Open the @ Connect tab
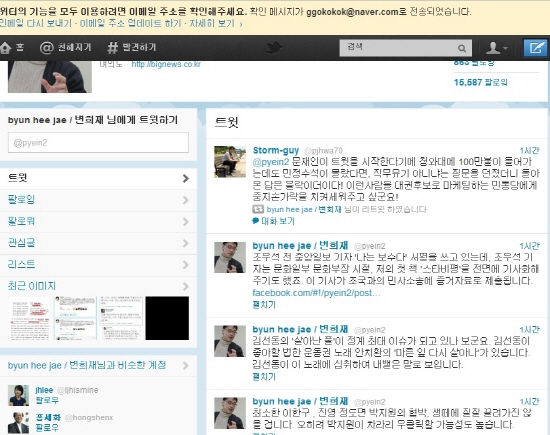This screenshot has width=550, height=435. (x=65, y=47)
